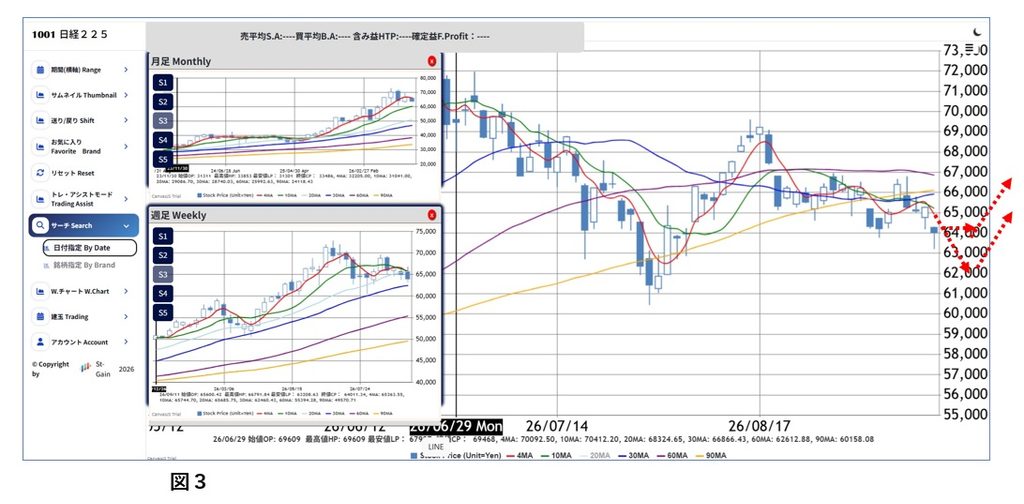Image resolution: width=1024 pixels, height=504 pixels.
Task: Collapse the Search section chevron
Action: click(x=126, y=226)
